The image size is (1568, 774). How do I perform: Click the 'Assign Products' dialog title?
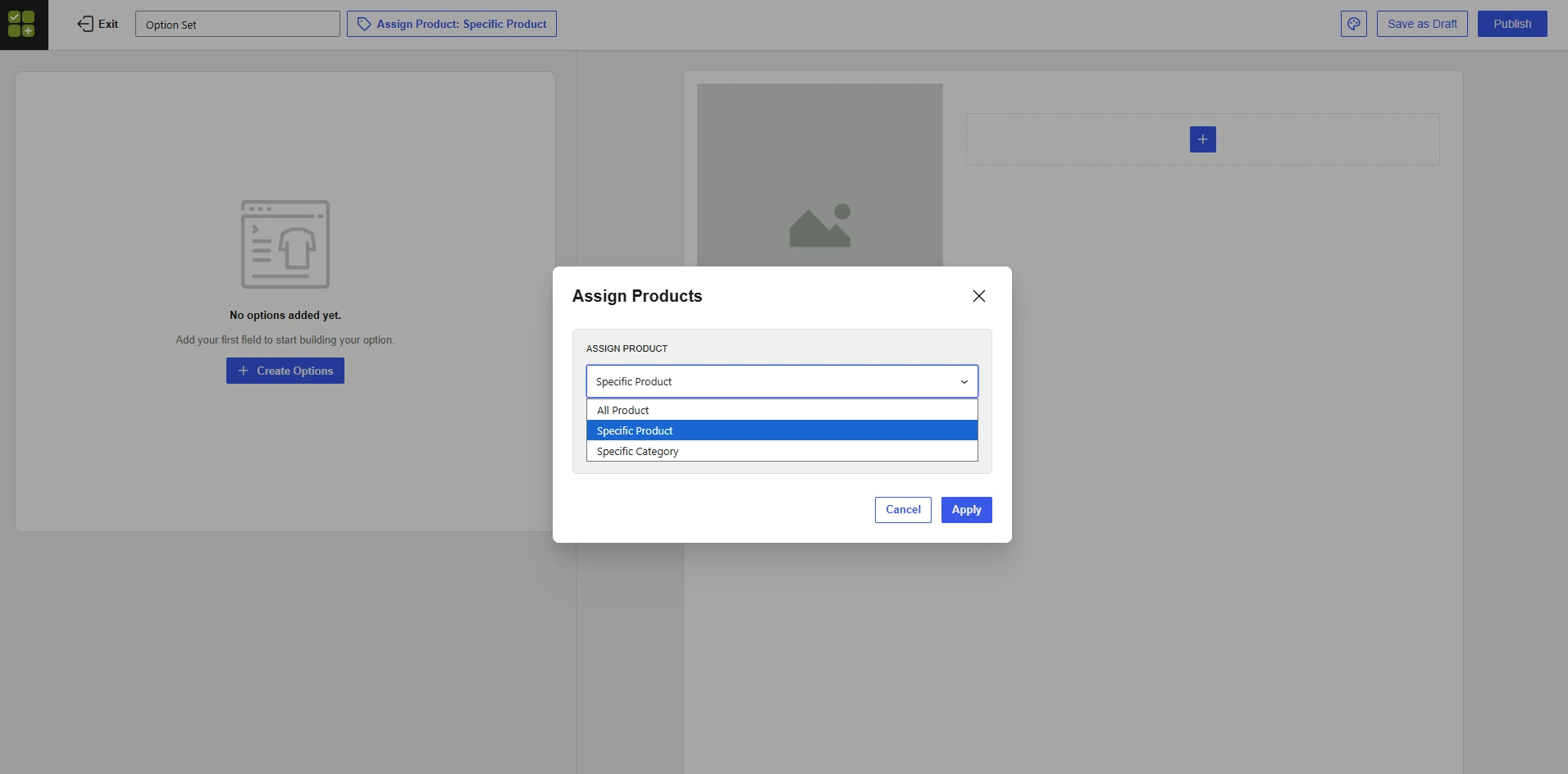click(637, 296)
